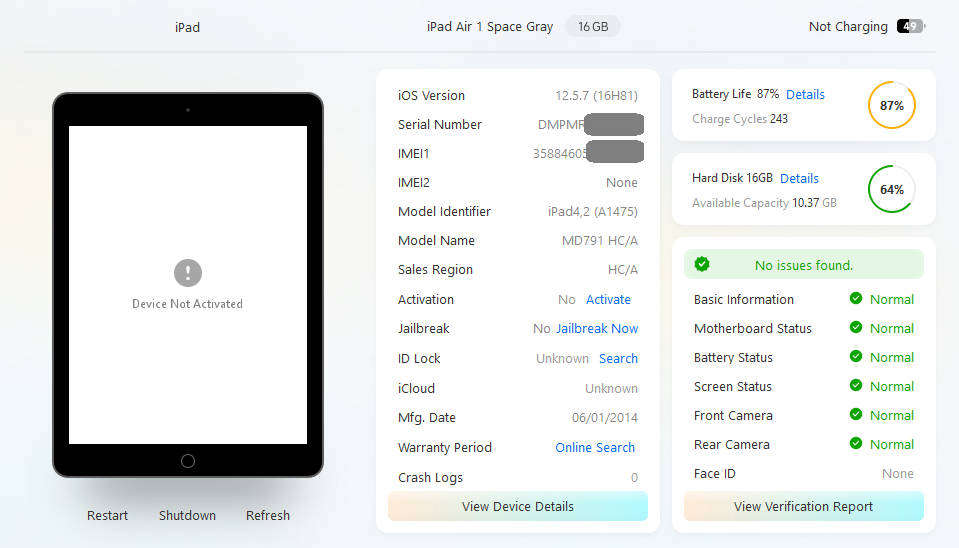Click Normal status for Motherboard Status
The width and height of the screenshot is (959, 548).
click(x=892, y=328)
